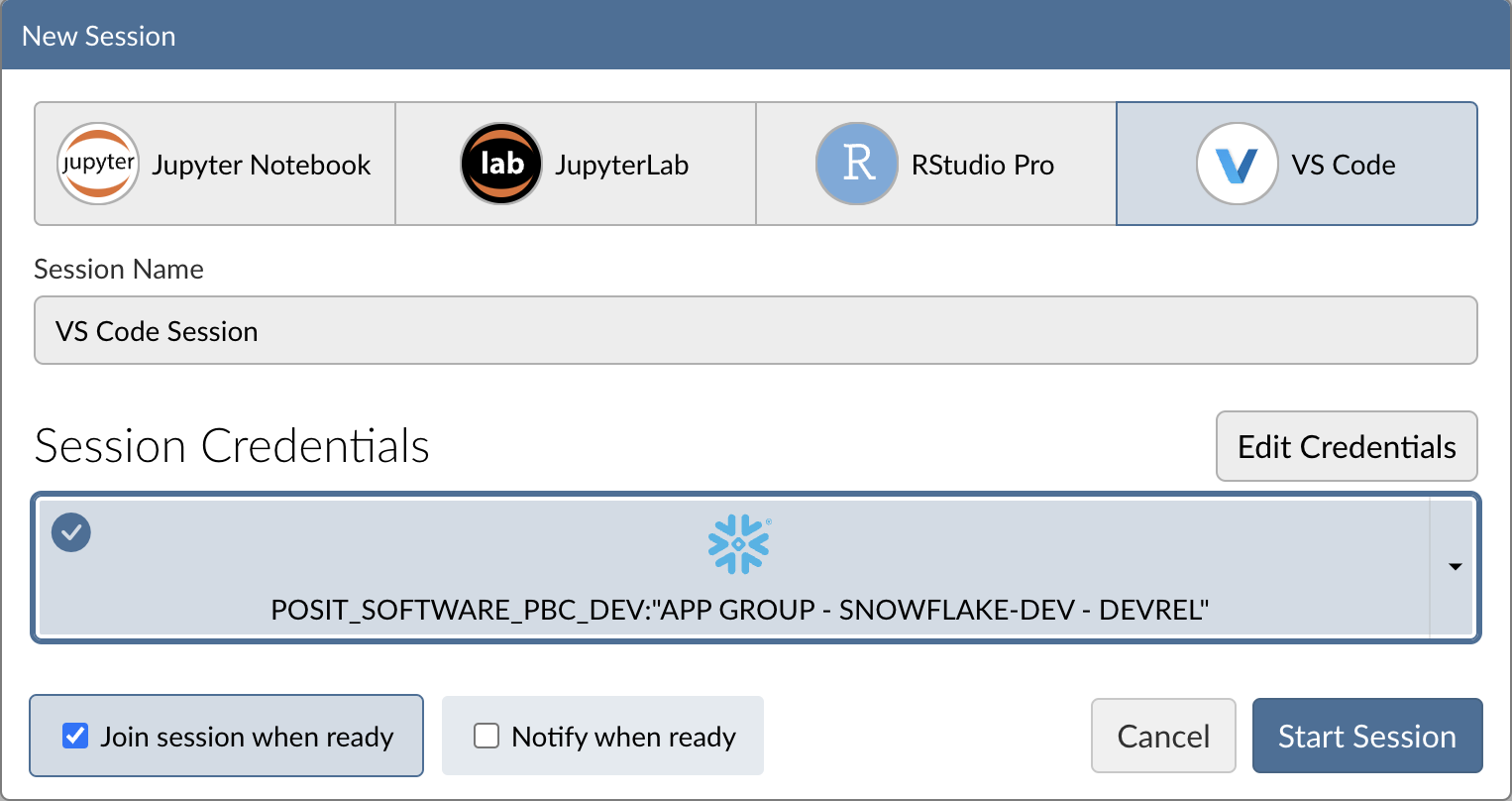Enable the Notify when ready checkbox
Viewport: 1512px width, 801px height.
486,736
